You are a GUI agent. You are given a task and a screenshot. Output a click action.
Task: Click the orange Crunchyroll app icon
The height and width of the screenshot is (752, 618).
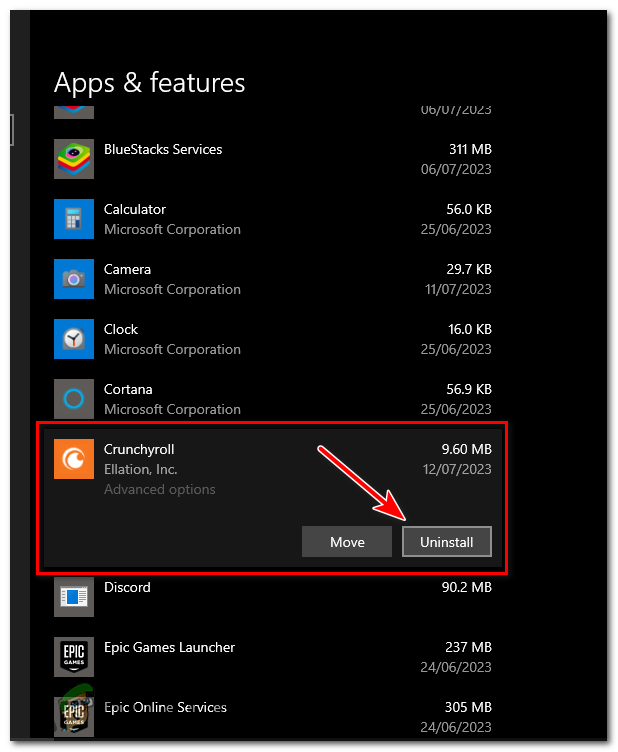click(x=74, y=458)
